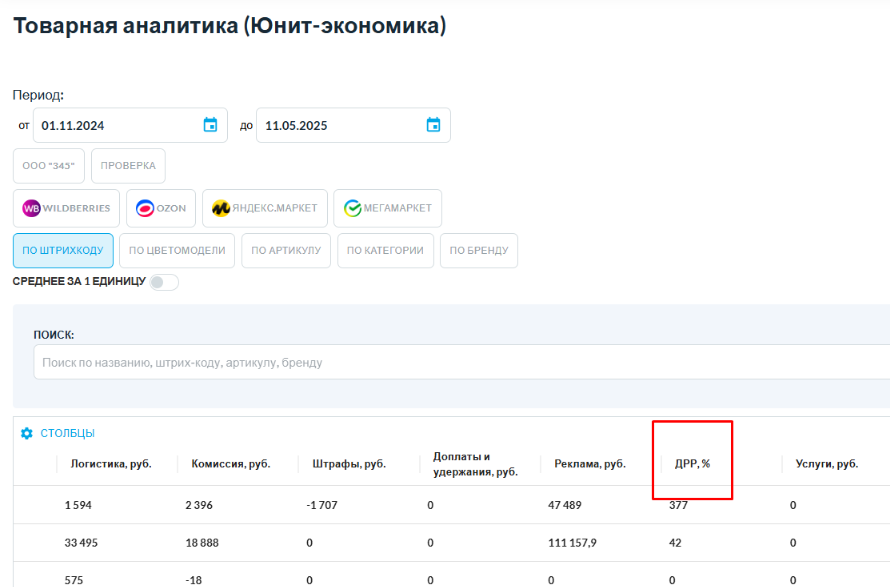This screenshot has height=587, width=890.
Task: Switch to По цветомодели grouping
Action: pos(177,250)
